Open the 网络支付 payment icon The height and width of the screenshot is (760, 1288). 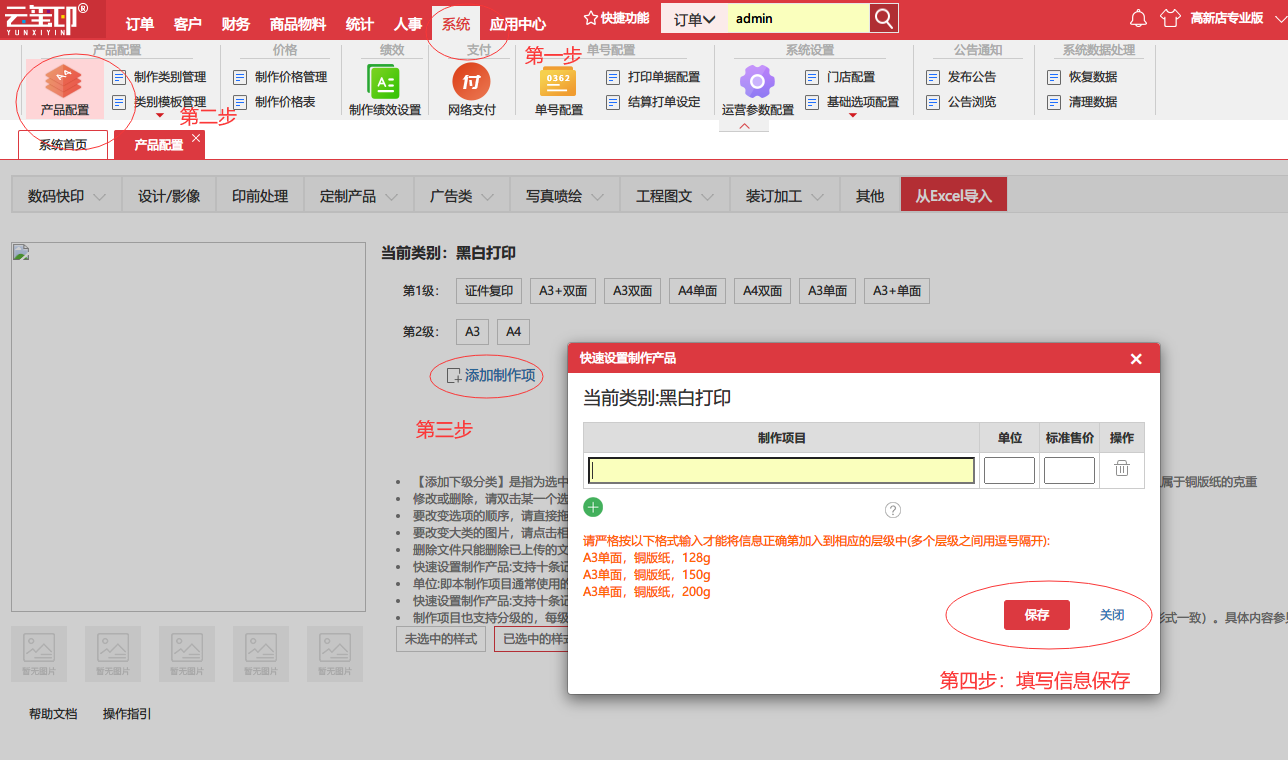[x=471, y=81]
